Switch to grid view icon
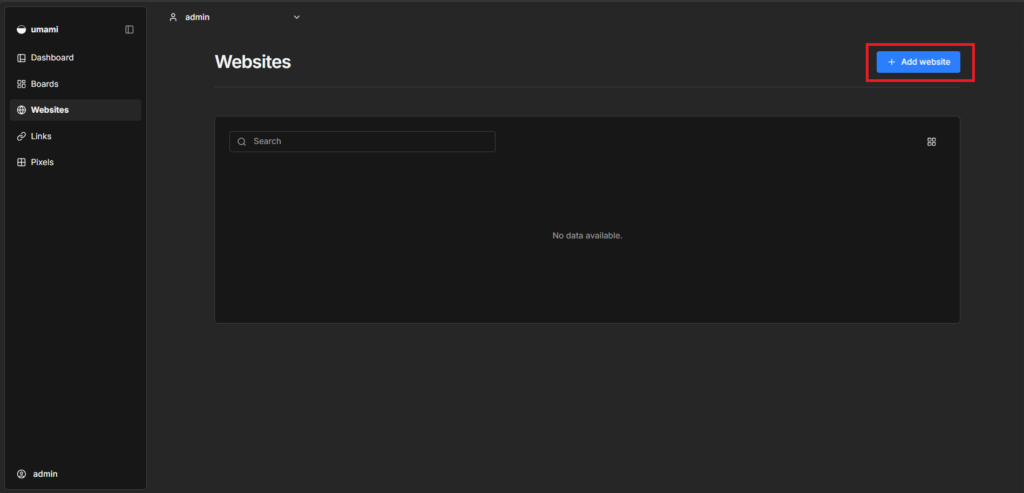Image resolution: width=1024 pixels, height=493 pixels. pos(931,141)
